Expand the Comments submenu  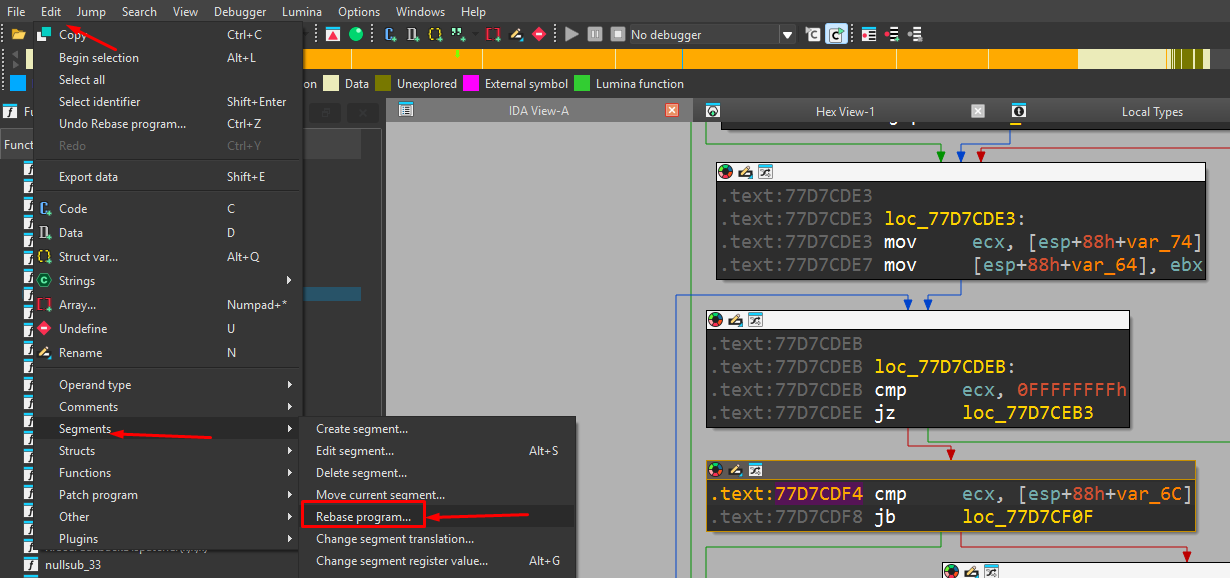pyautogui.click(x=168, y=407)
